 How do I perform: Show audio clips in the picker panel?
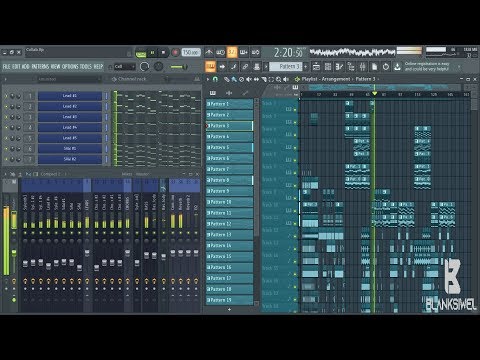229,93
